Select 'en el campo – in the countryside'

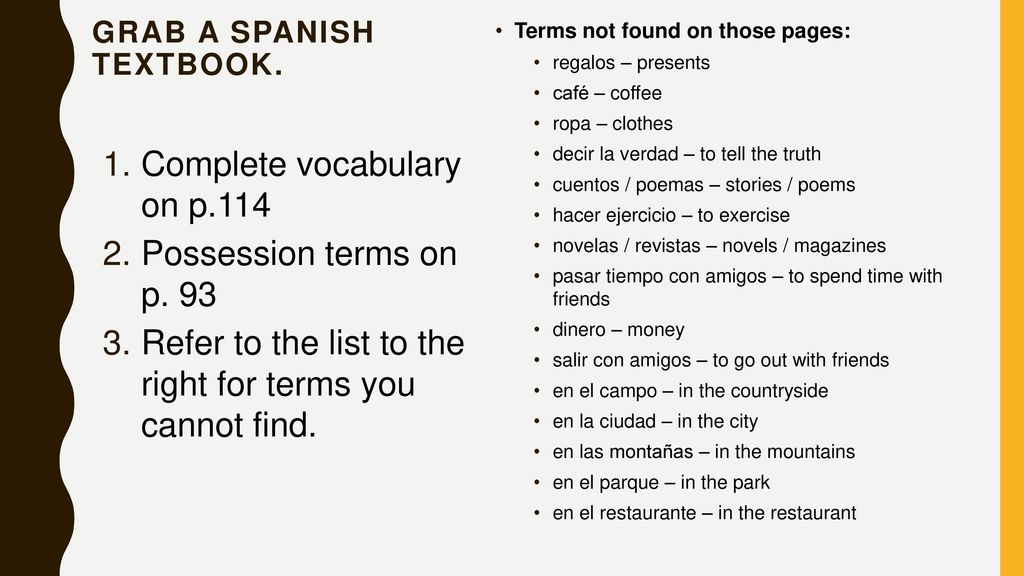[x=690, y=391]
